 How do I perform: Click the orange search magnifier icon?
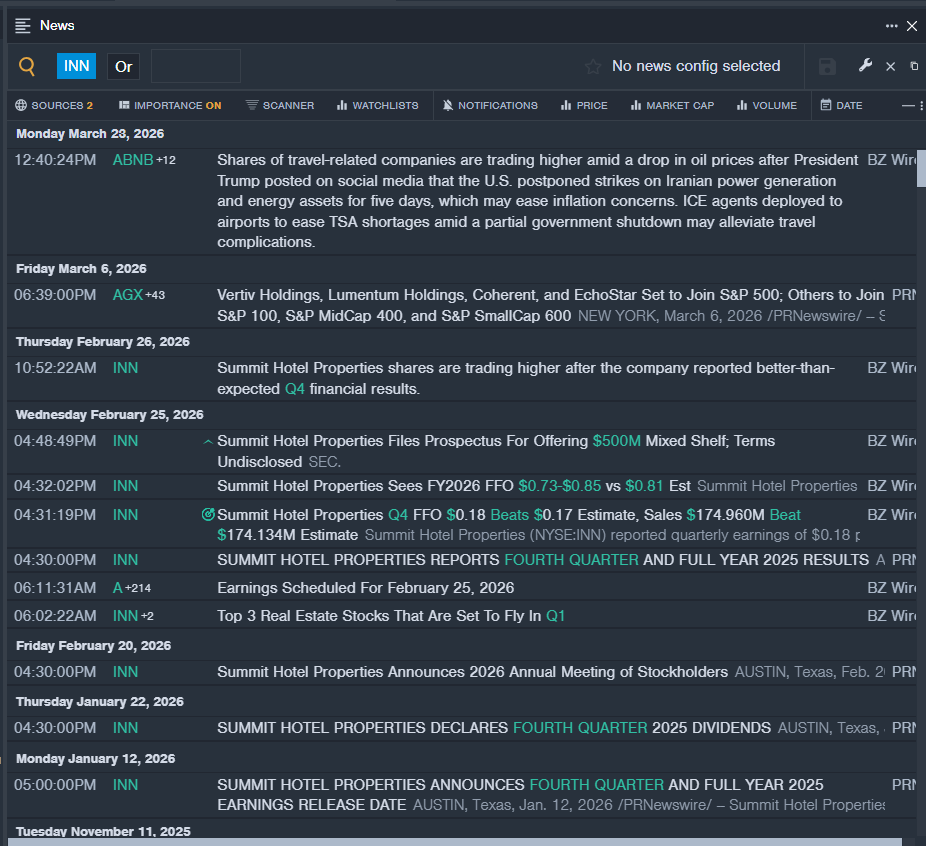point(27,66)
